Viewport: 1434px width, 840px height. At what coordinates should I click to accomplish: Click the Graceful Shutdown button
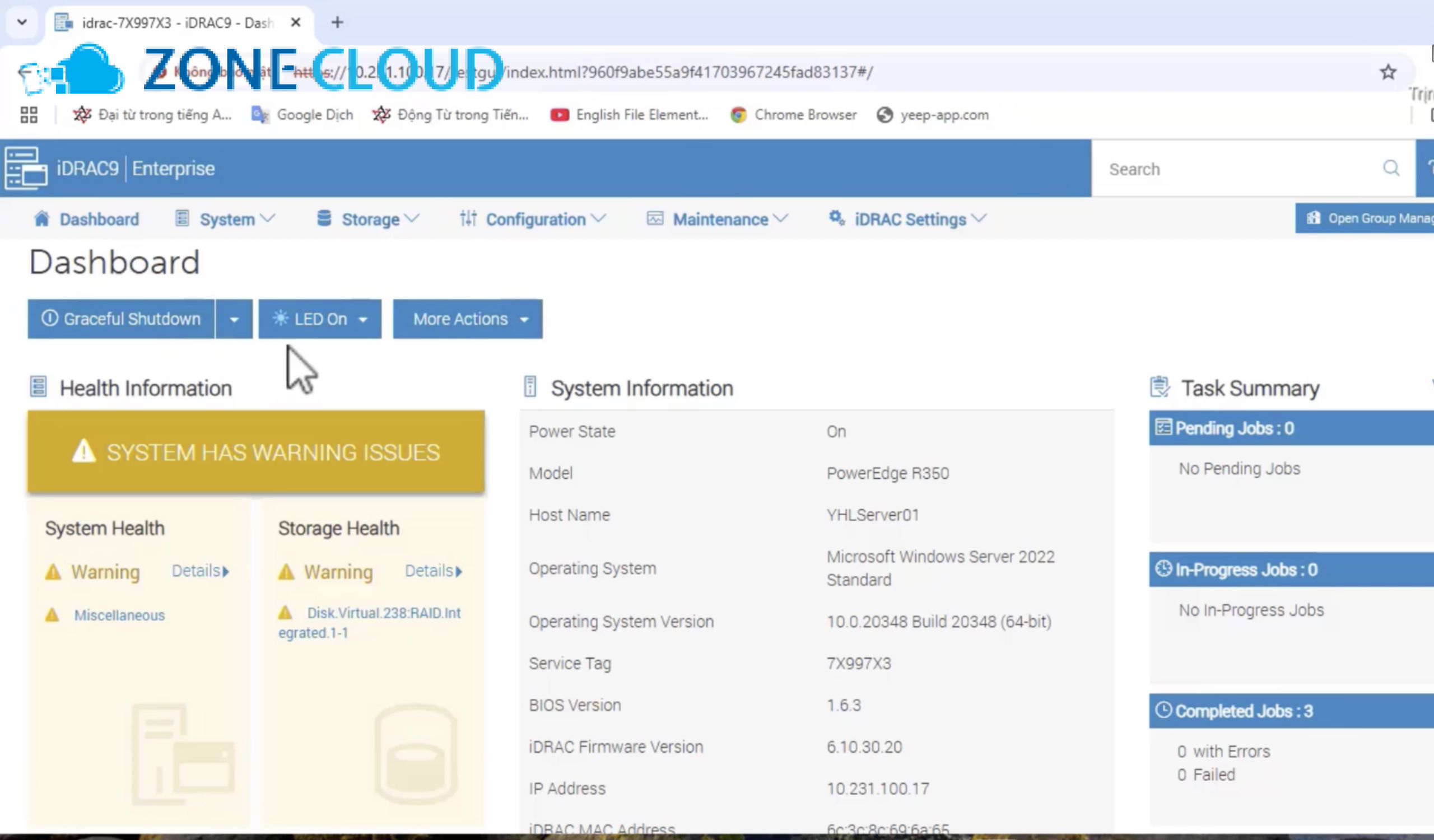pos(121,319)
